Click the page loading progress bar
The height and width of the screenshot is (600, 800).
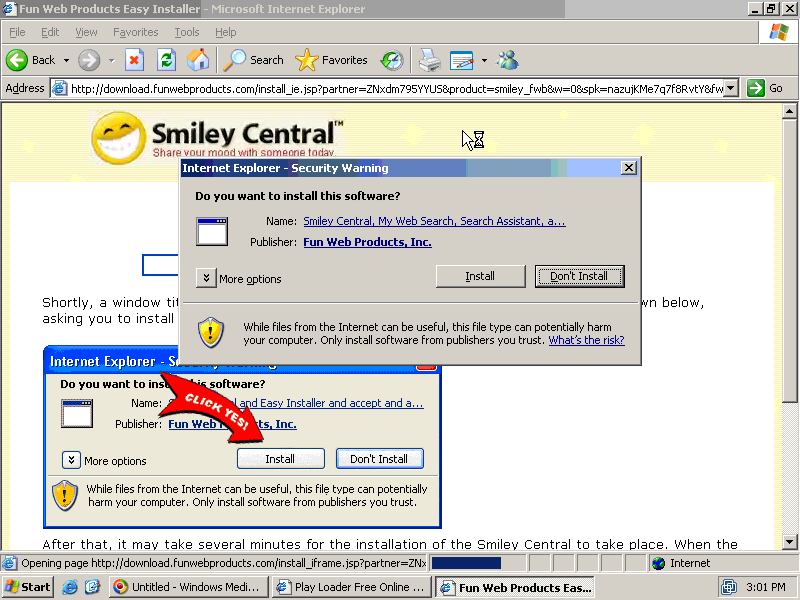[478, 563]
